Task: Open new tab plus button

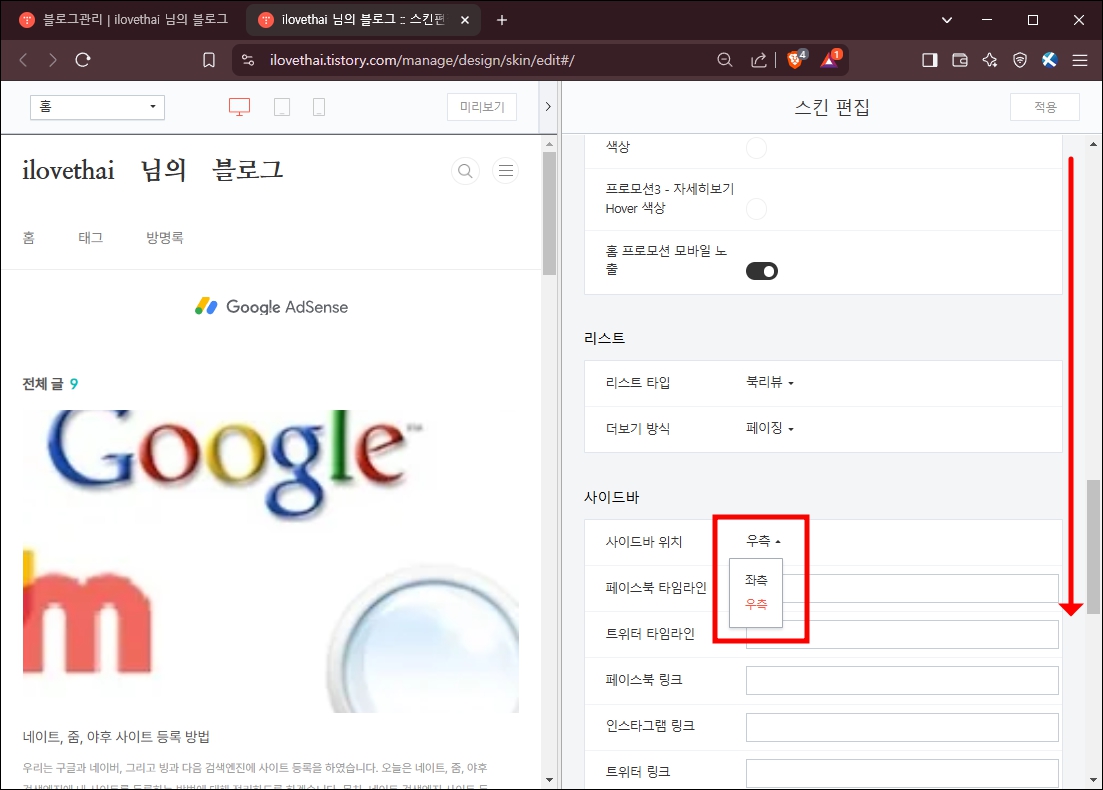Action: pos(502,20)
